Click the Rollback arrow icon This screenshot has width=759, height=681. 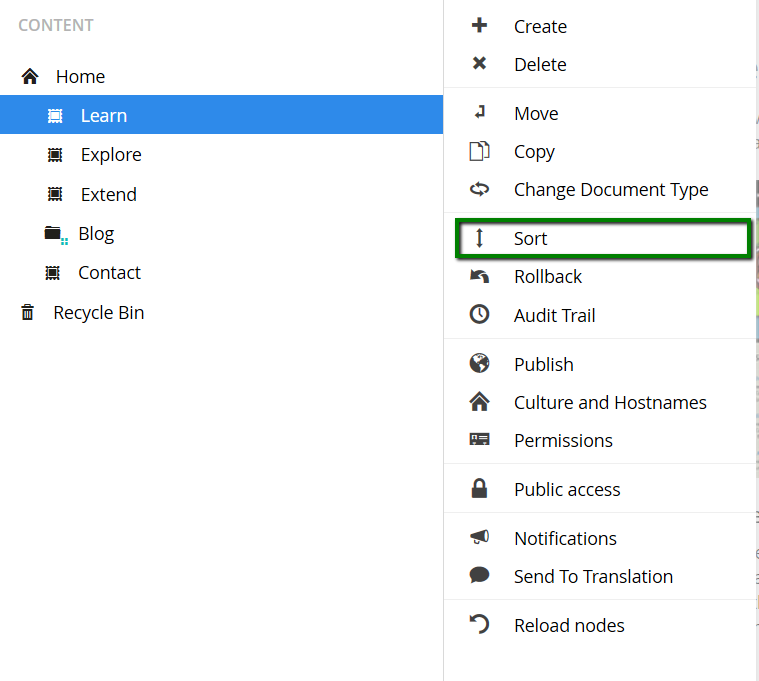tap(479, 277)
